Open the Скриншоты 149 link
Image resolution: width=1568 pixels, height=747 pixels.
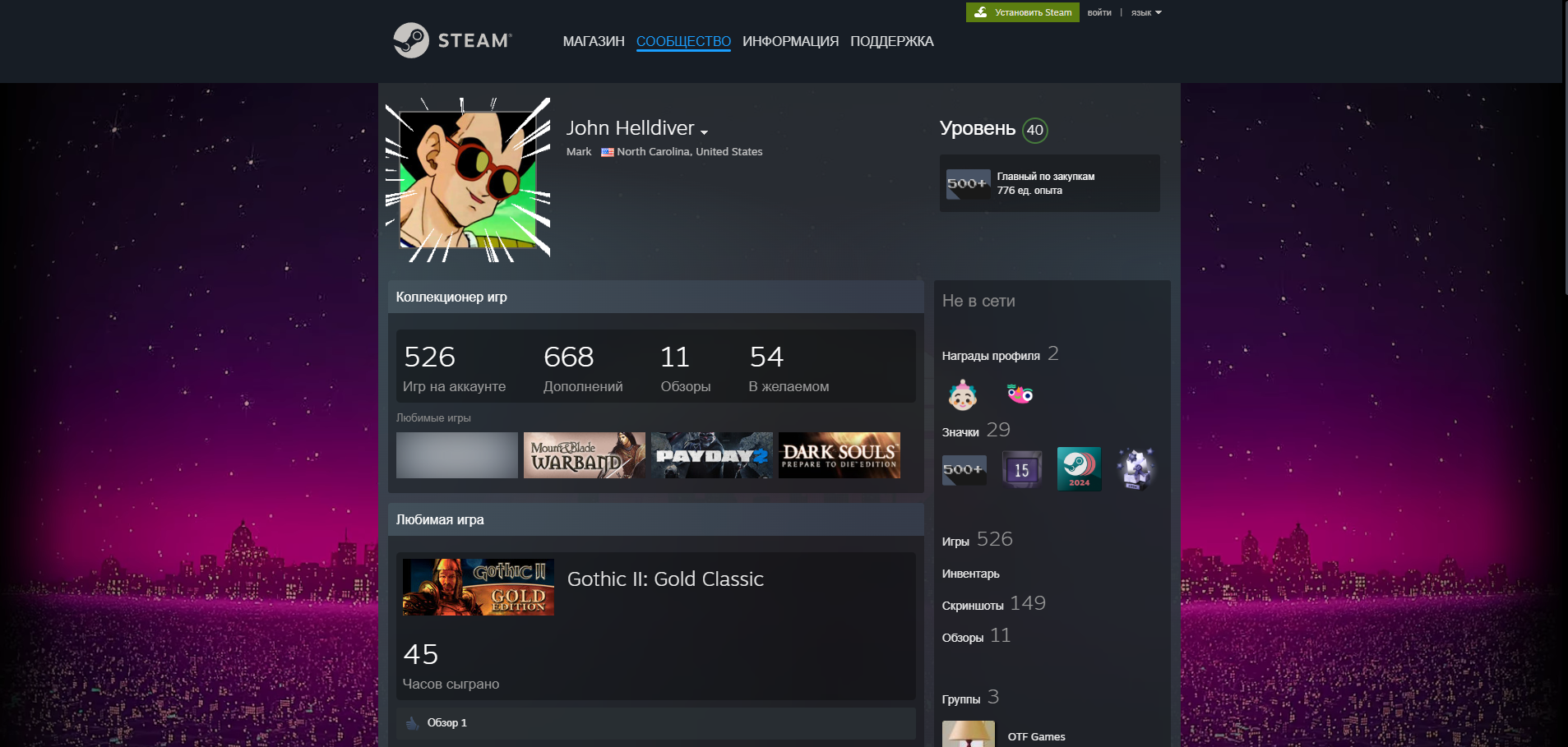(993, 604)
